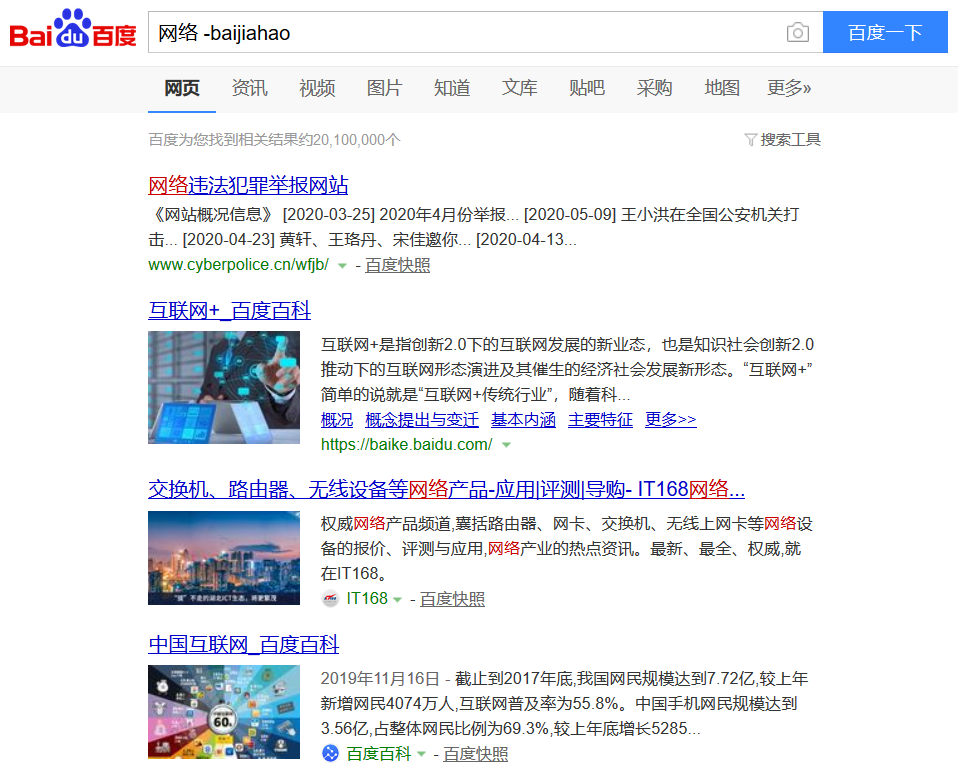The width and height of the screenshot is (958, 773).
Task: Click the Baidu logo
Action: tap(73, 31)
